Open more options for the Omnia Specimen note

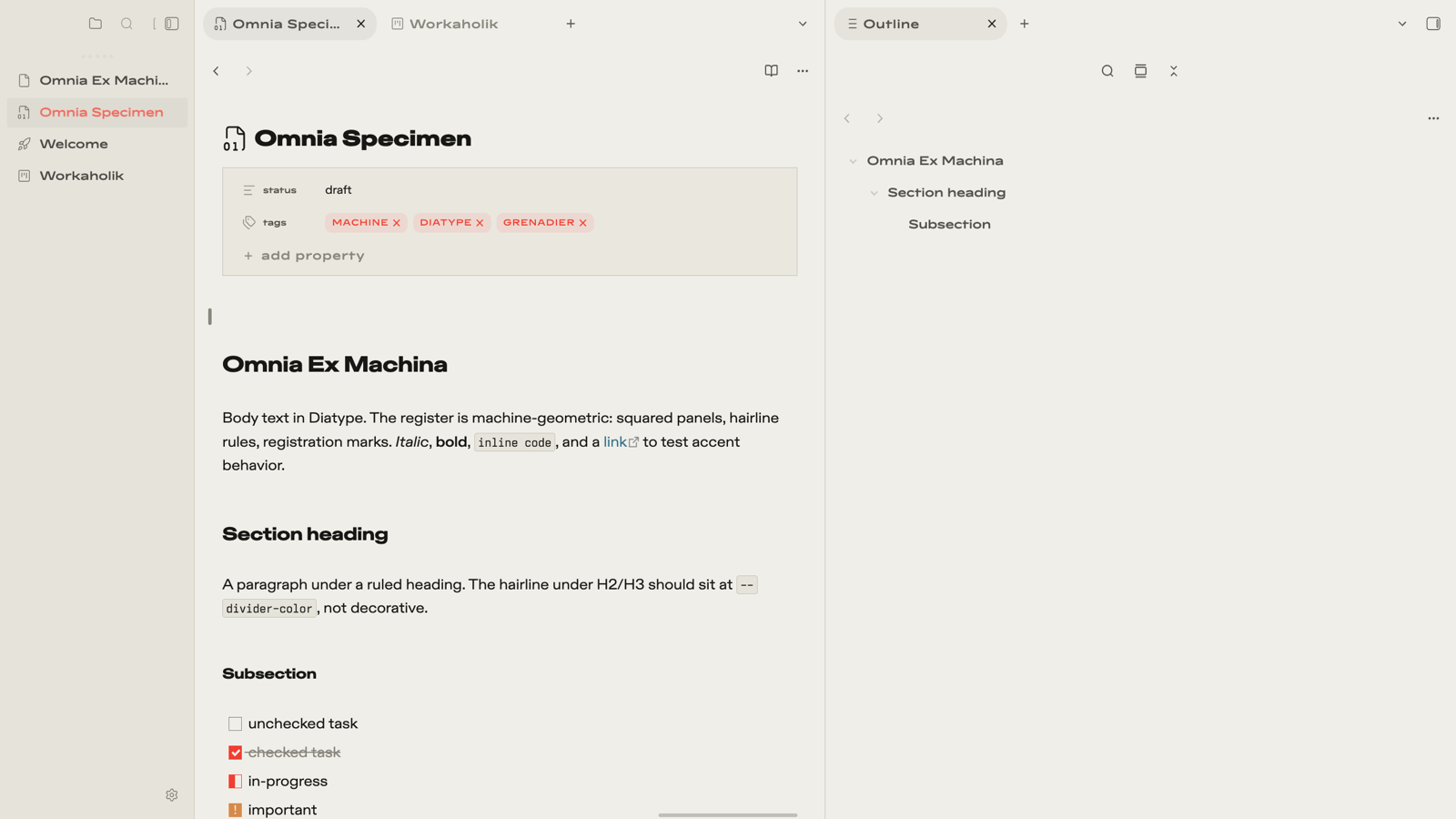tap(803, 71)
